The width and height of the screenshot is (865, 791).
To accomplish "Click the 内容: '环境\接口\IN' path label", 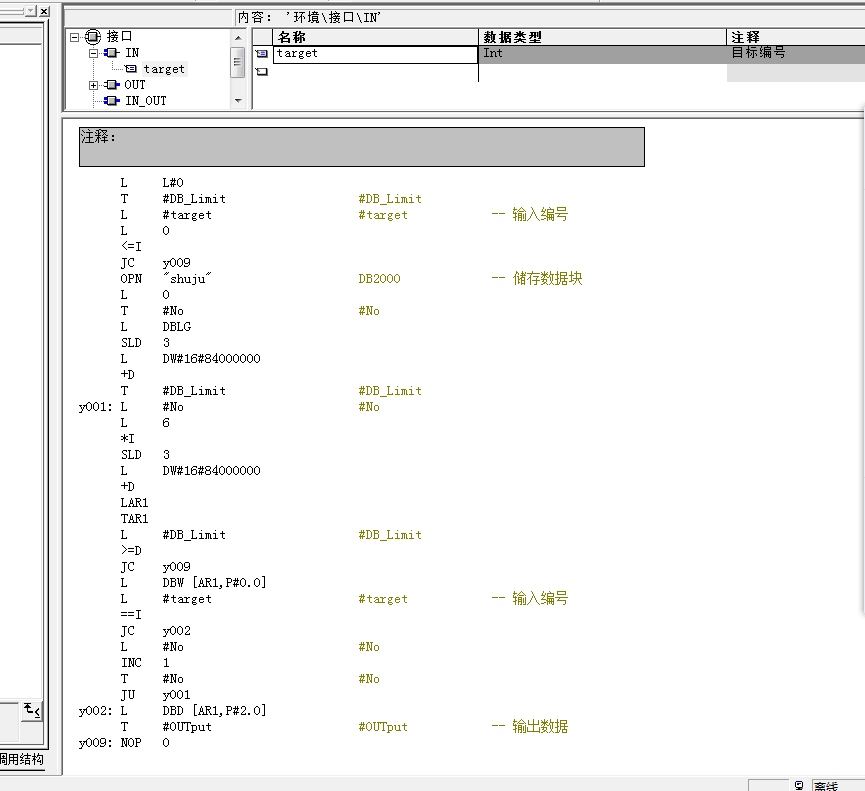I will point(309,18).
